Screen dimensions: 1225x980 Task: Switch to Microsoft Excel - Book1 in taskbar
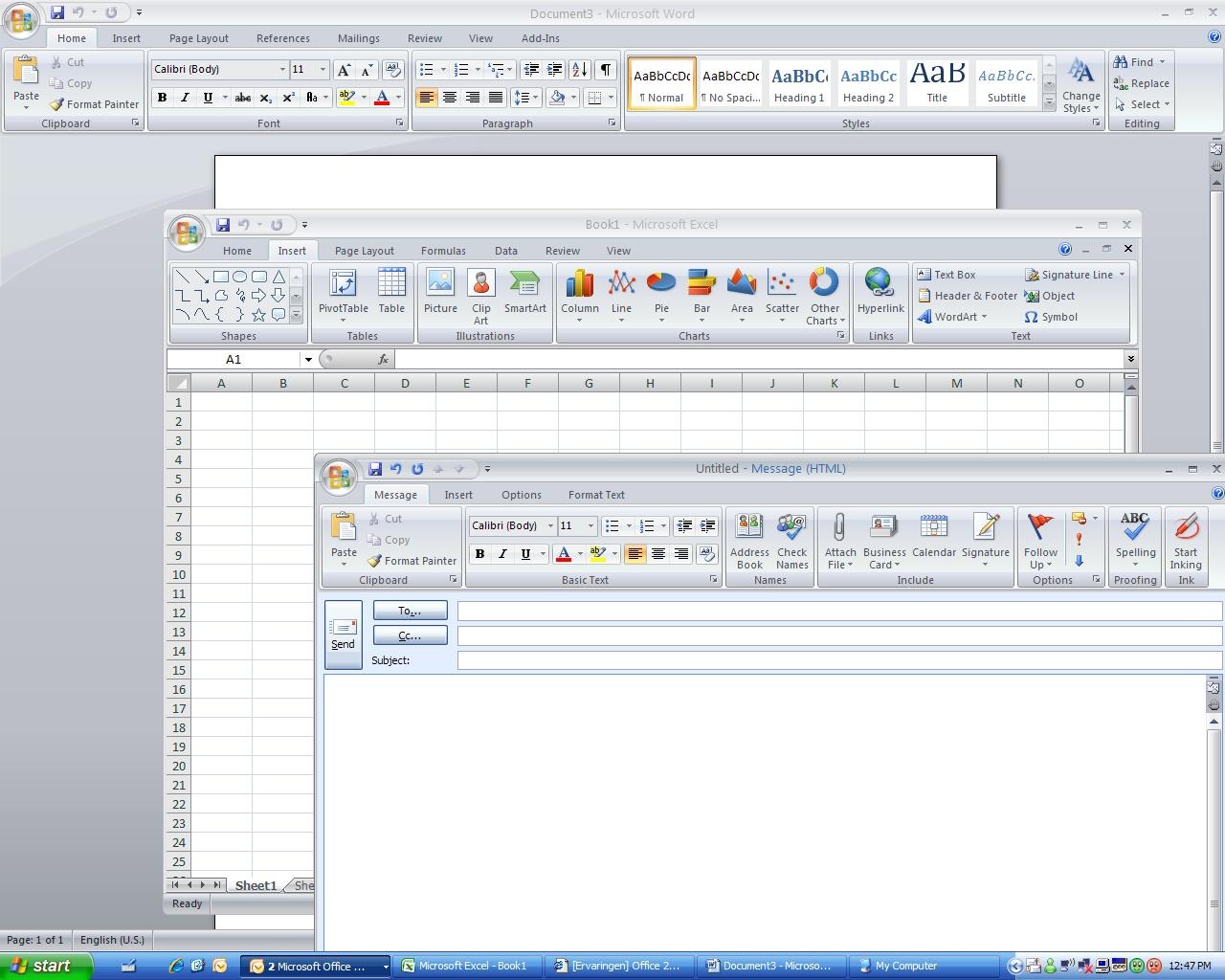(x=469, y=966)
